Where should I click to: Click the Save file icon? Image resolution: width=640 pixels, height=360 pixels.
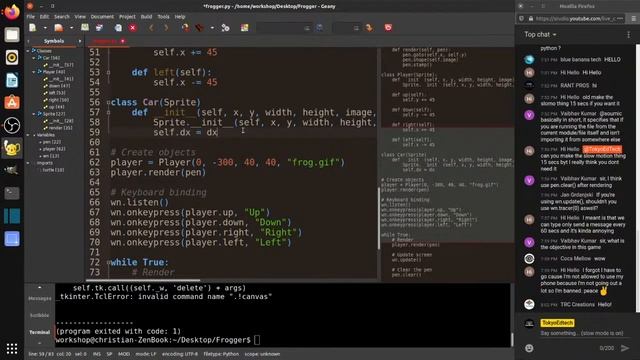pyautogui.click(x=85, y=28)
